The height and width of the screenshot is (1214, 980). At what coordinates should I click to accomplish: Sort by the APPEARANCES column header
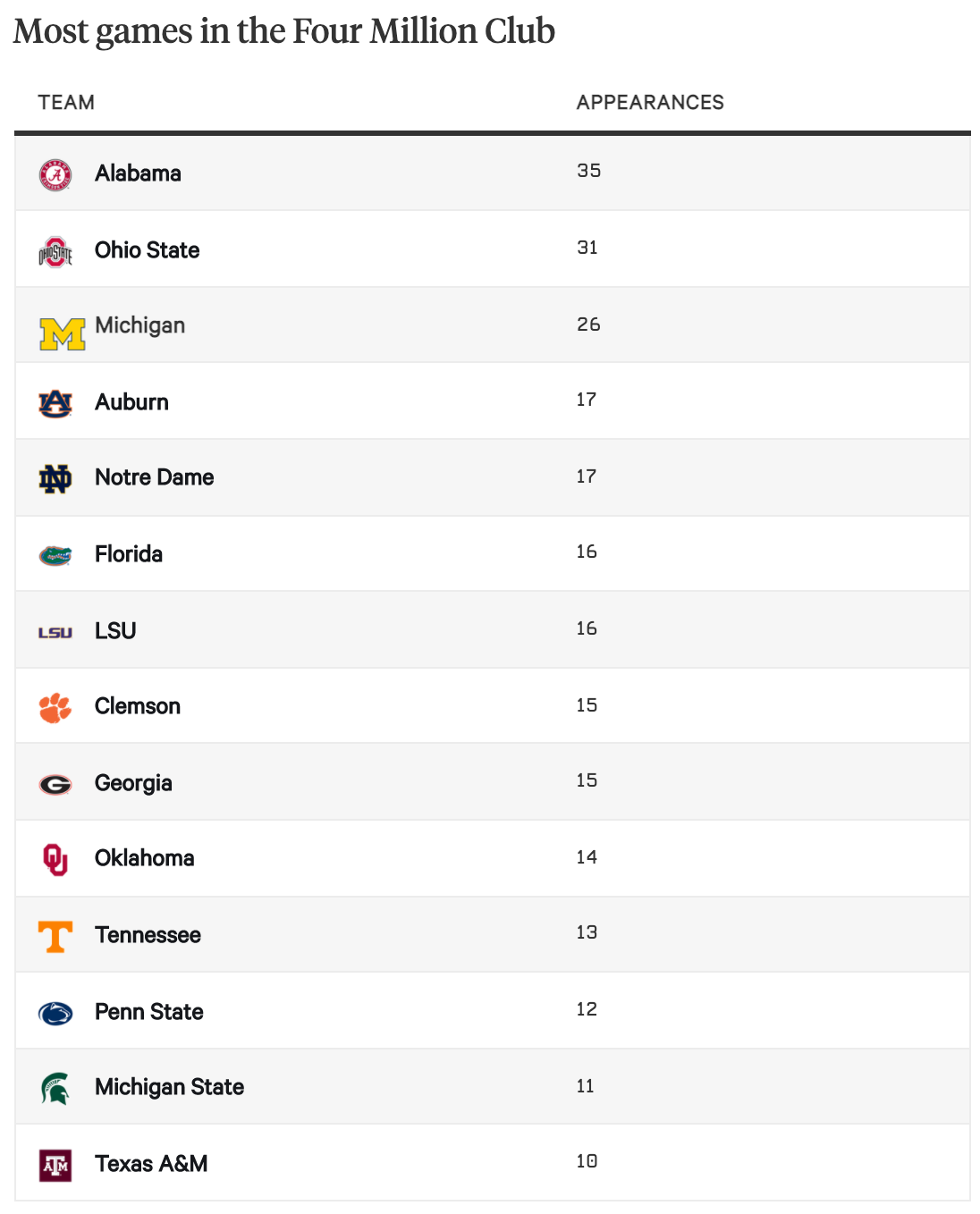tap(650, 103)
